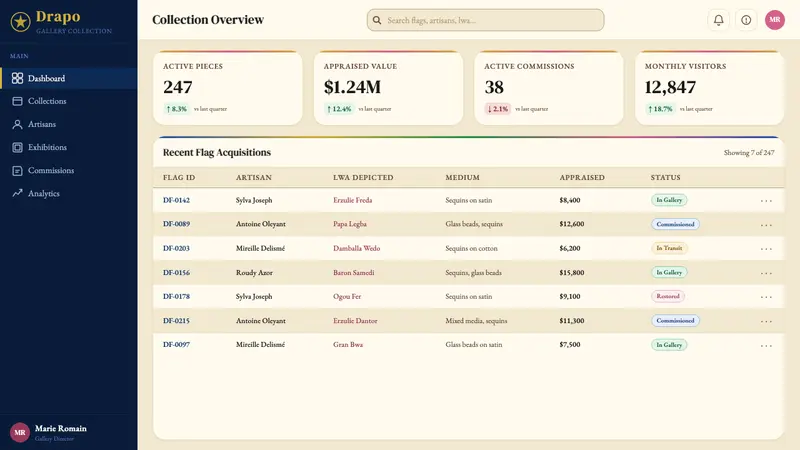The width and height of the screenshot is (800, 450).
Task: Expand more actions for DF-0097
Action: click(x=766, y=345)
